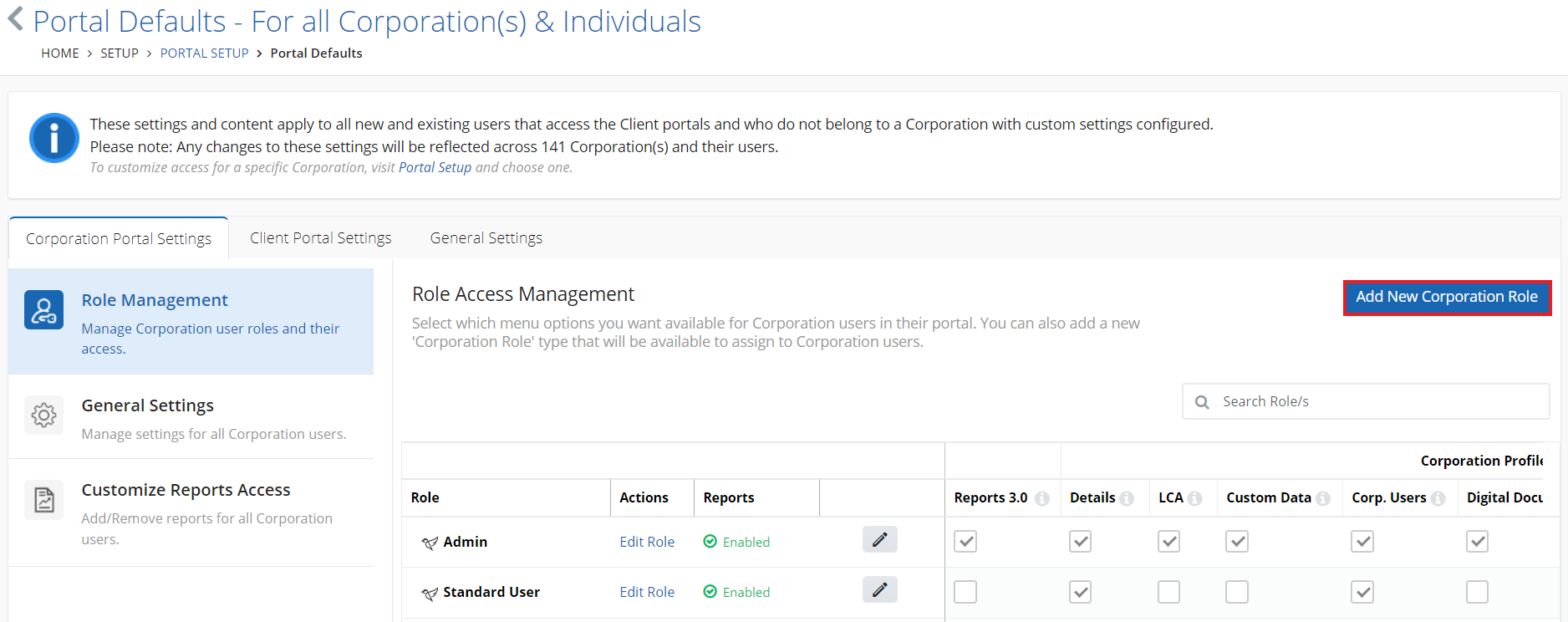1568x622 pixels.
Task: Open the Portal Setup link in the info note
Action: (435, 167)
